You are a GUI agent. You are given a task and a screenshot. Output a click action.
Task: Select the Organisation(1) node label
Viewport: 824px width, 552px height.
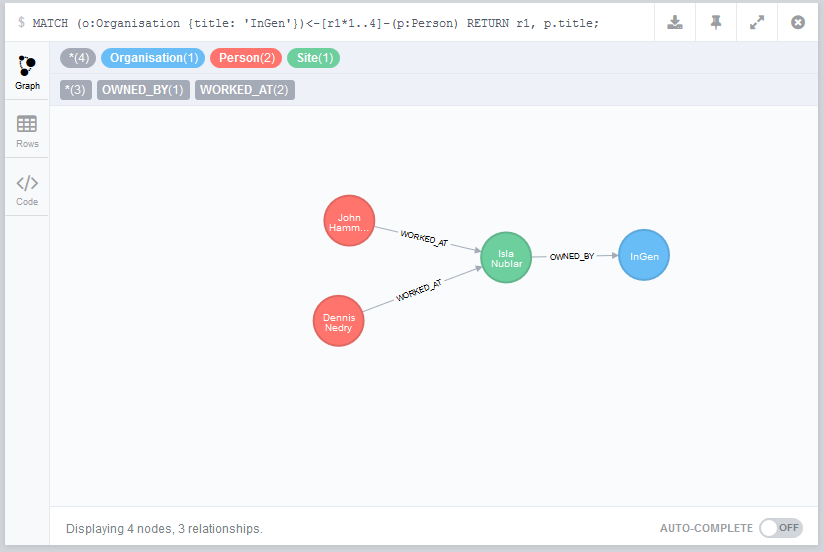pyautogui.click(x=153, y=58)
